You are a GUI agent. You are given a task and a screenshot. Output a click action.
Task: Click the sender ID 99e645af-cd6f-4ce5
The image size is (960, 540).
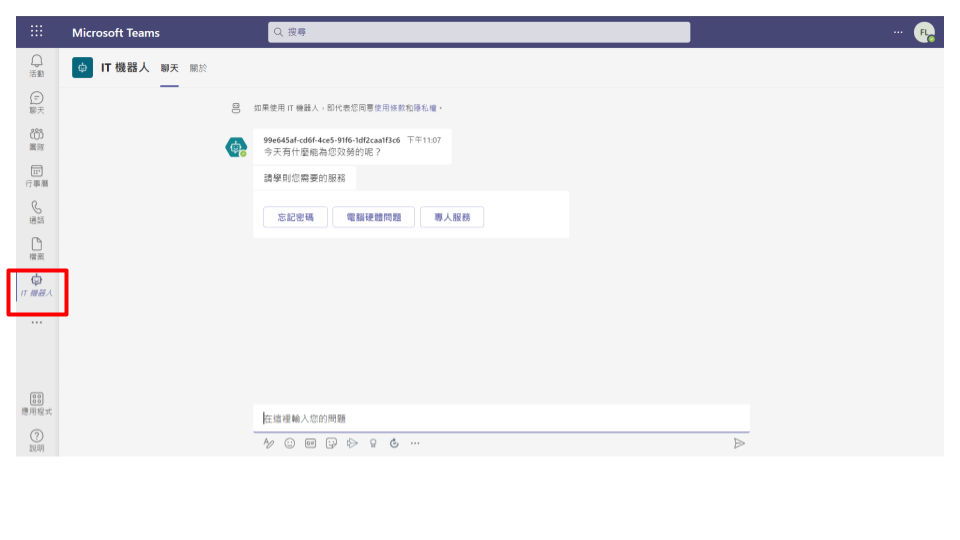[x=331, y=140]
